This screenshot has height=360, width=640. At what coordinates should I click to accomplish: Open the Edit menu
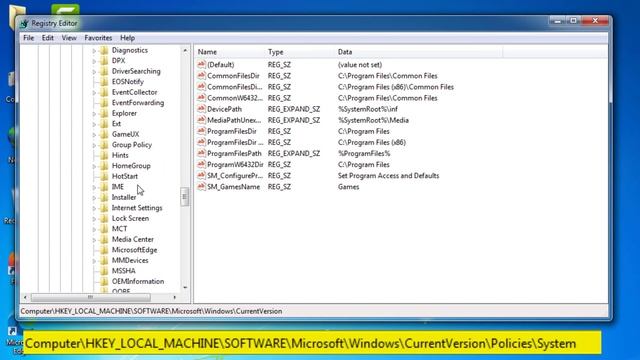[48, 38]
